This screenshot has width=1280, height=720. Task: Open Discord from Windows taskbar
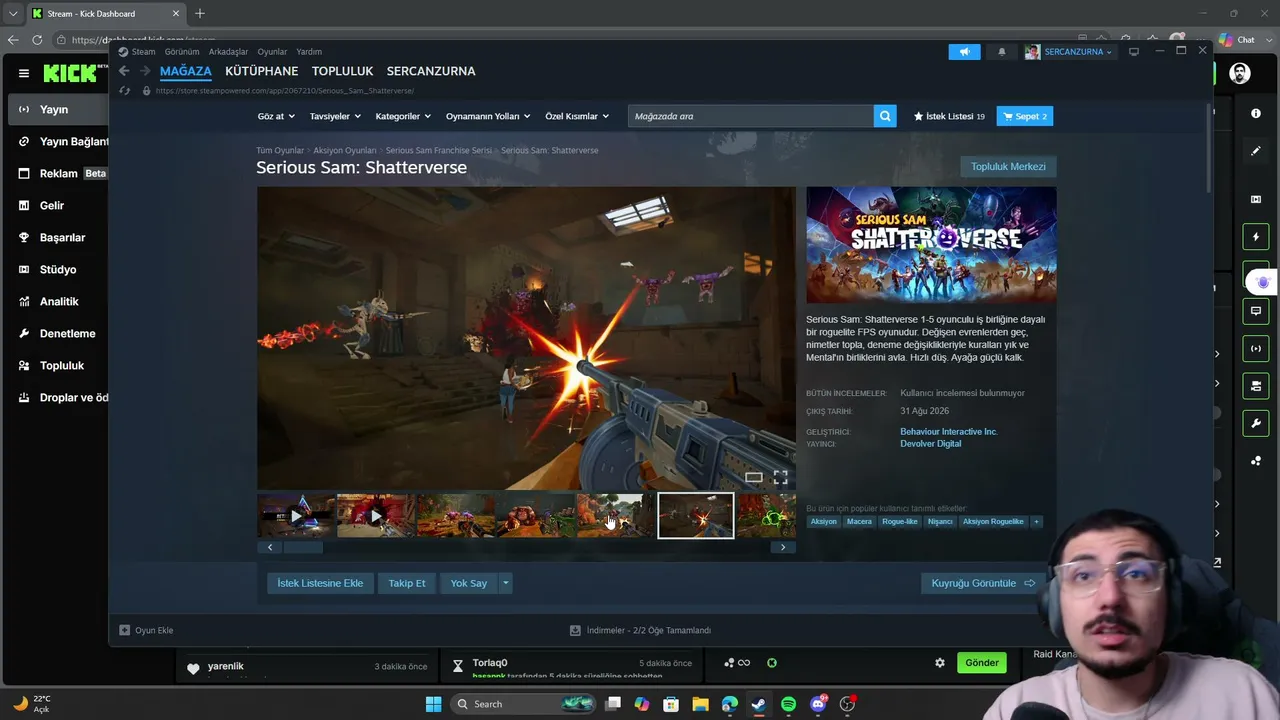tap(818, 704)
